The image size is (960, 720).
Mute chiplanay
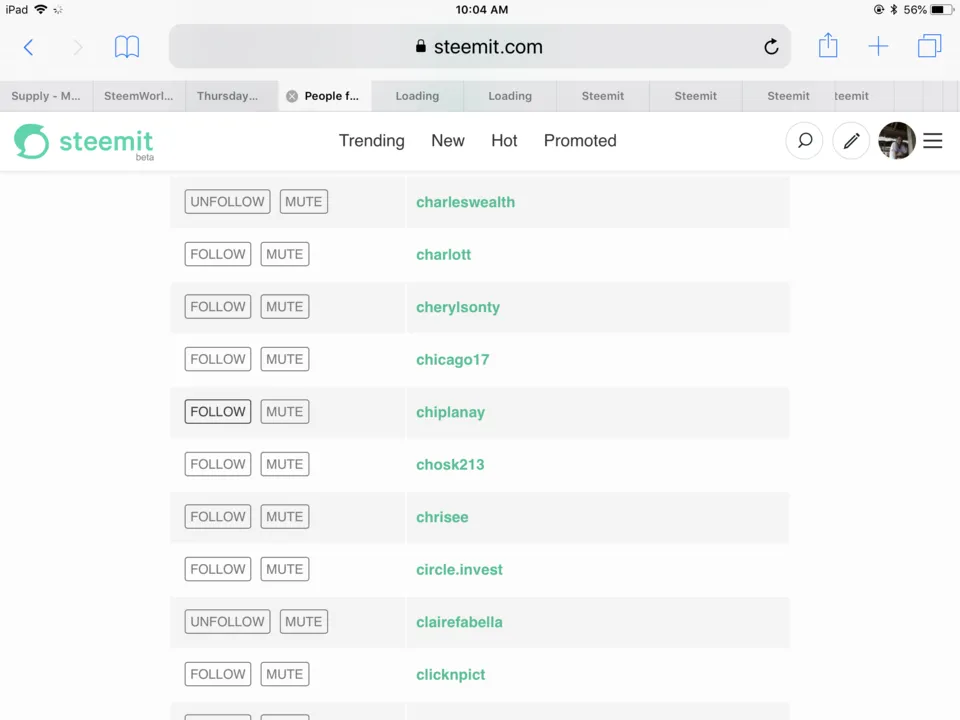tap(285, 411)
